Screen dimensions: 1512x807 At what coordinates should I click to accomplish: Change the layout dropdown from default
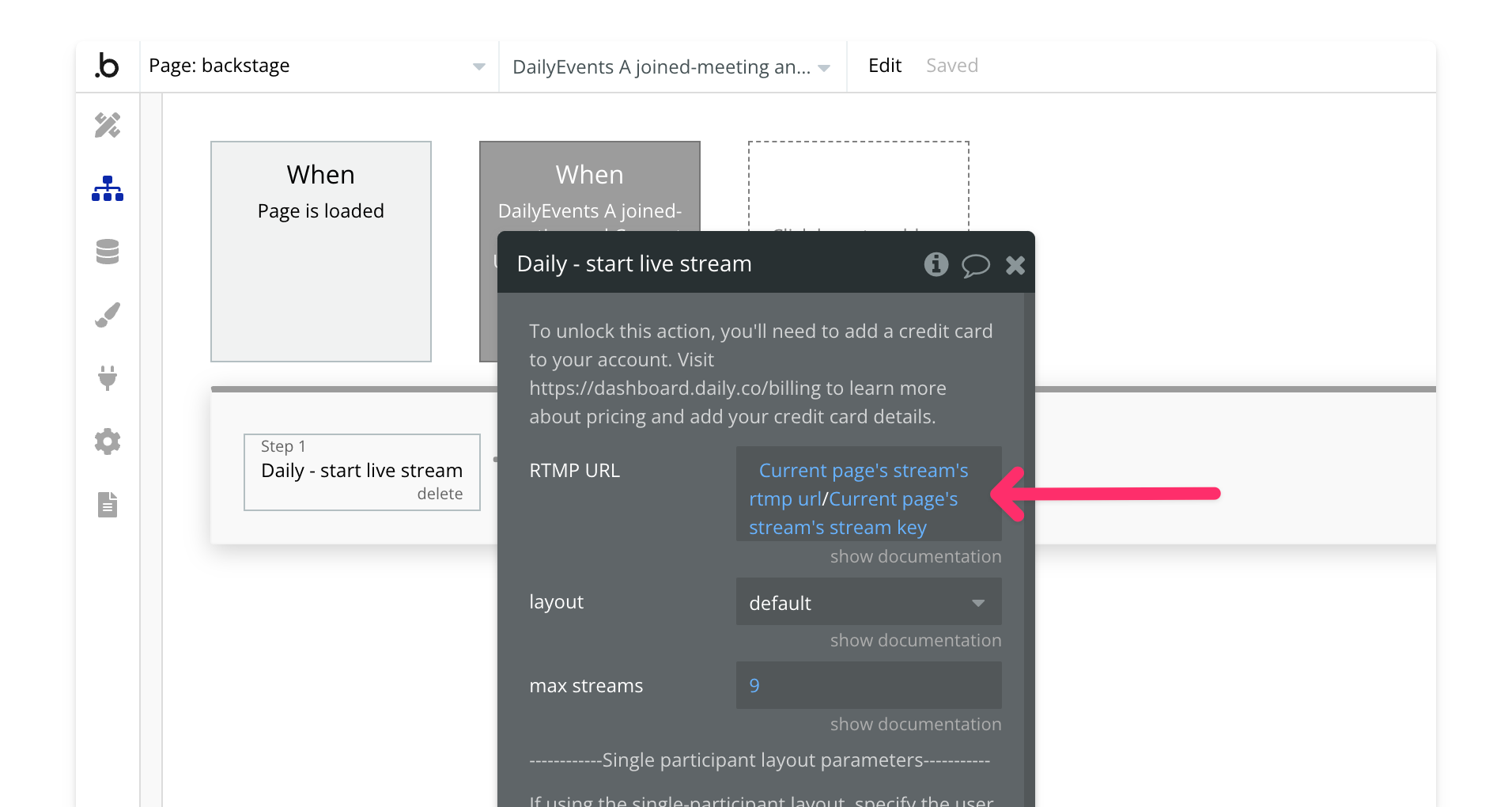pyautogui.click(x=868, y=602)
